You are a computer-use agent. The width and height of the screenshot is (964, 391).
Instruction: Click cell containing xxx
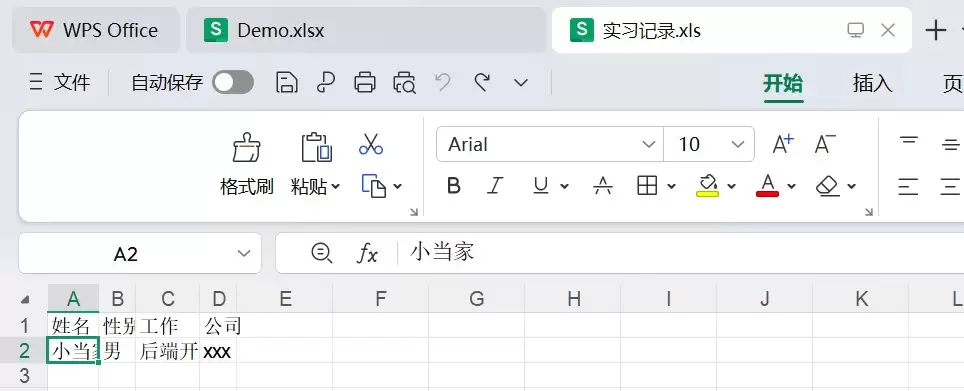pos(218,350)
